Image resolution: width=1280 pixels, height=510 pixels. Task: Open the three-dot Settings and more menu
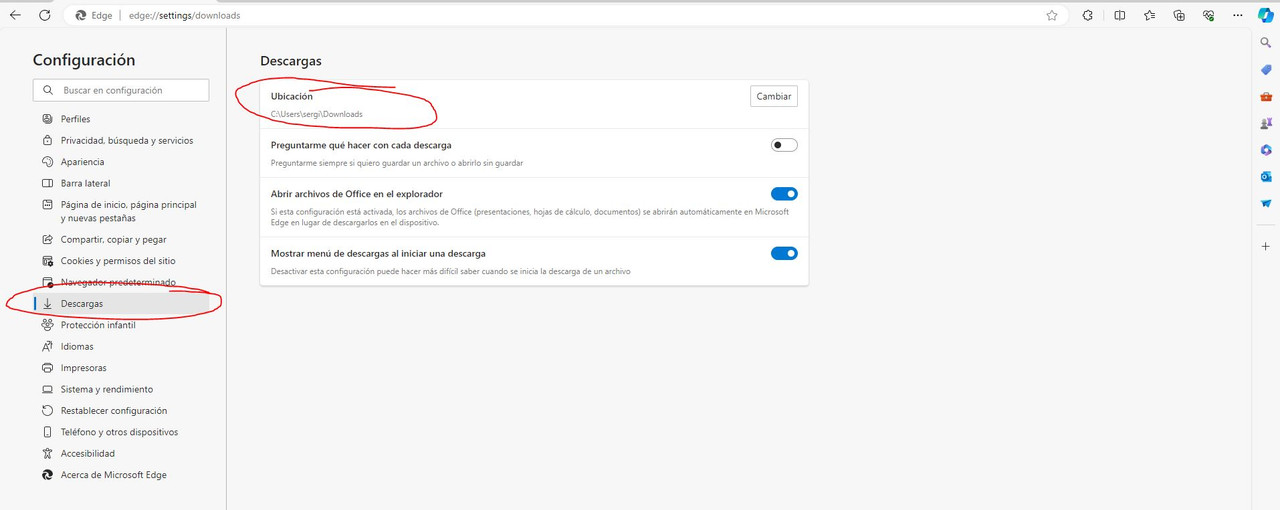click(1238, 15)
